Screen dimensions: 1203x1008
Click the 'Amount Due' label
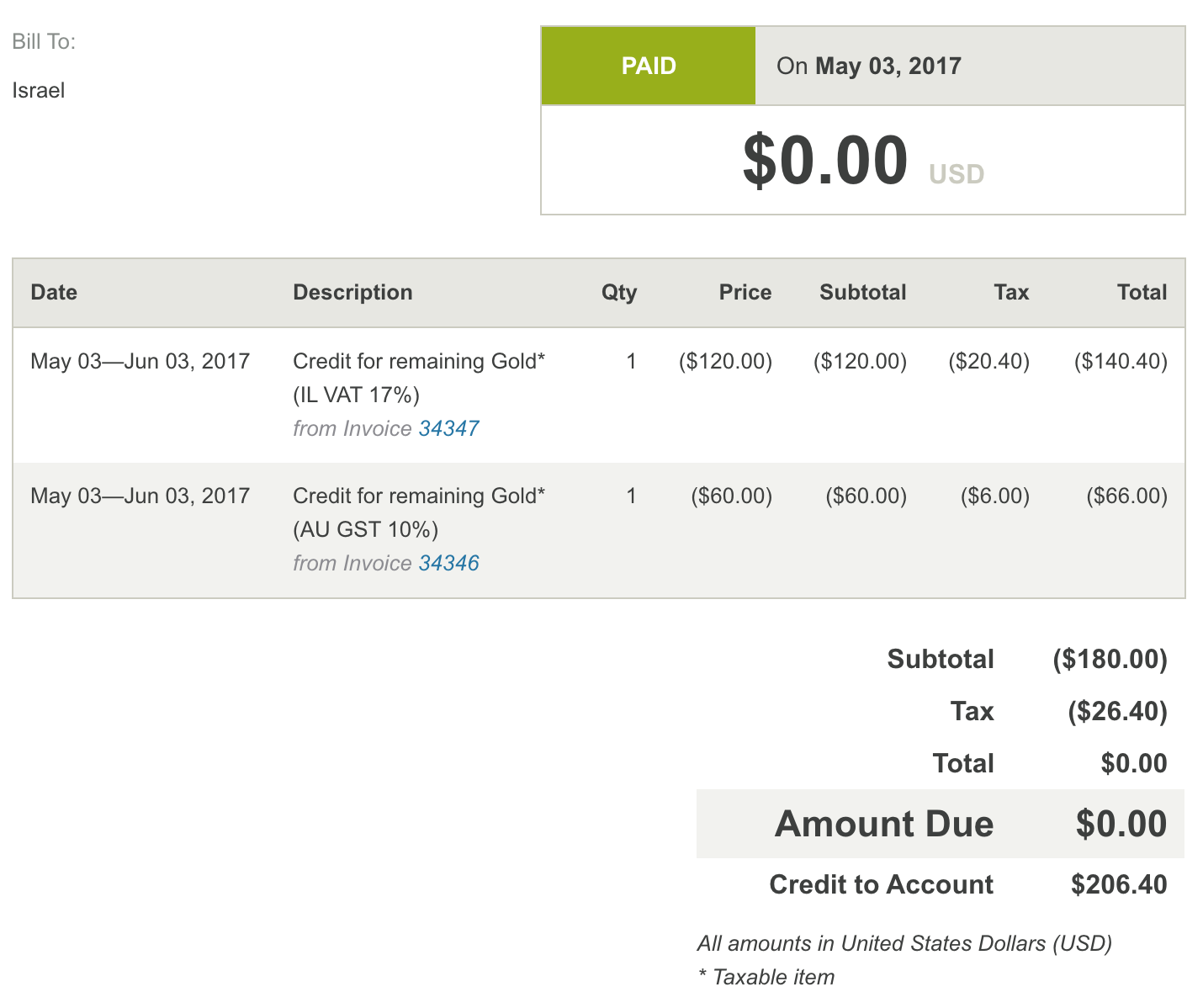point(884,824)
